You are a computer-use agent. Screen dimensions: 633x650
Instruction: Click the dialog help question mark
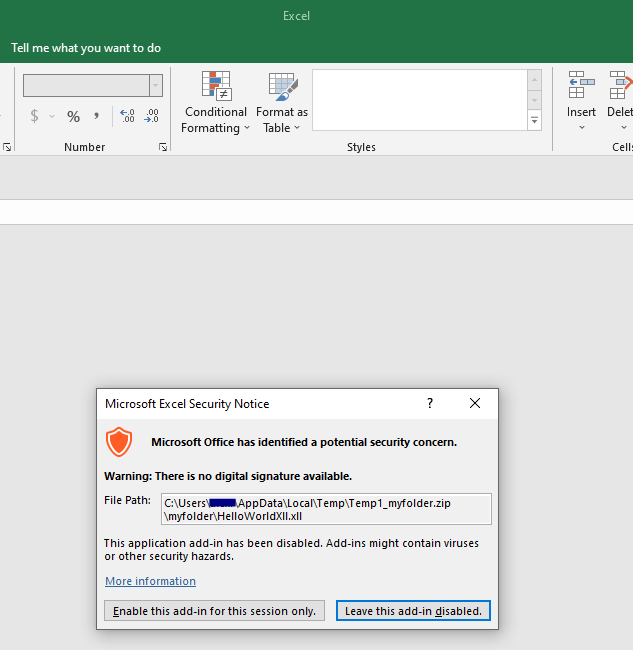(x=430, y=403)
